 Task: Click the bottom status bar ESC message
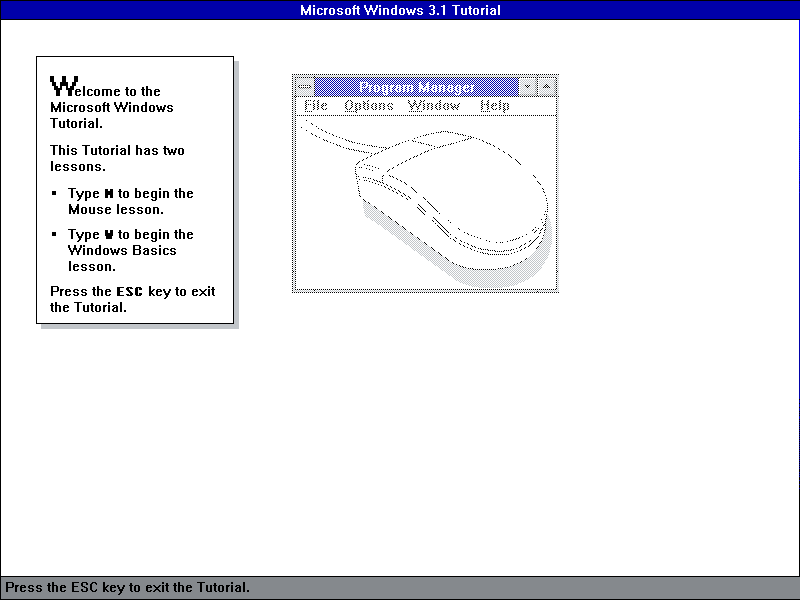128,587
